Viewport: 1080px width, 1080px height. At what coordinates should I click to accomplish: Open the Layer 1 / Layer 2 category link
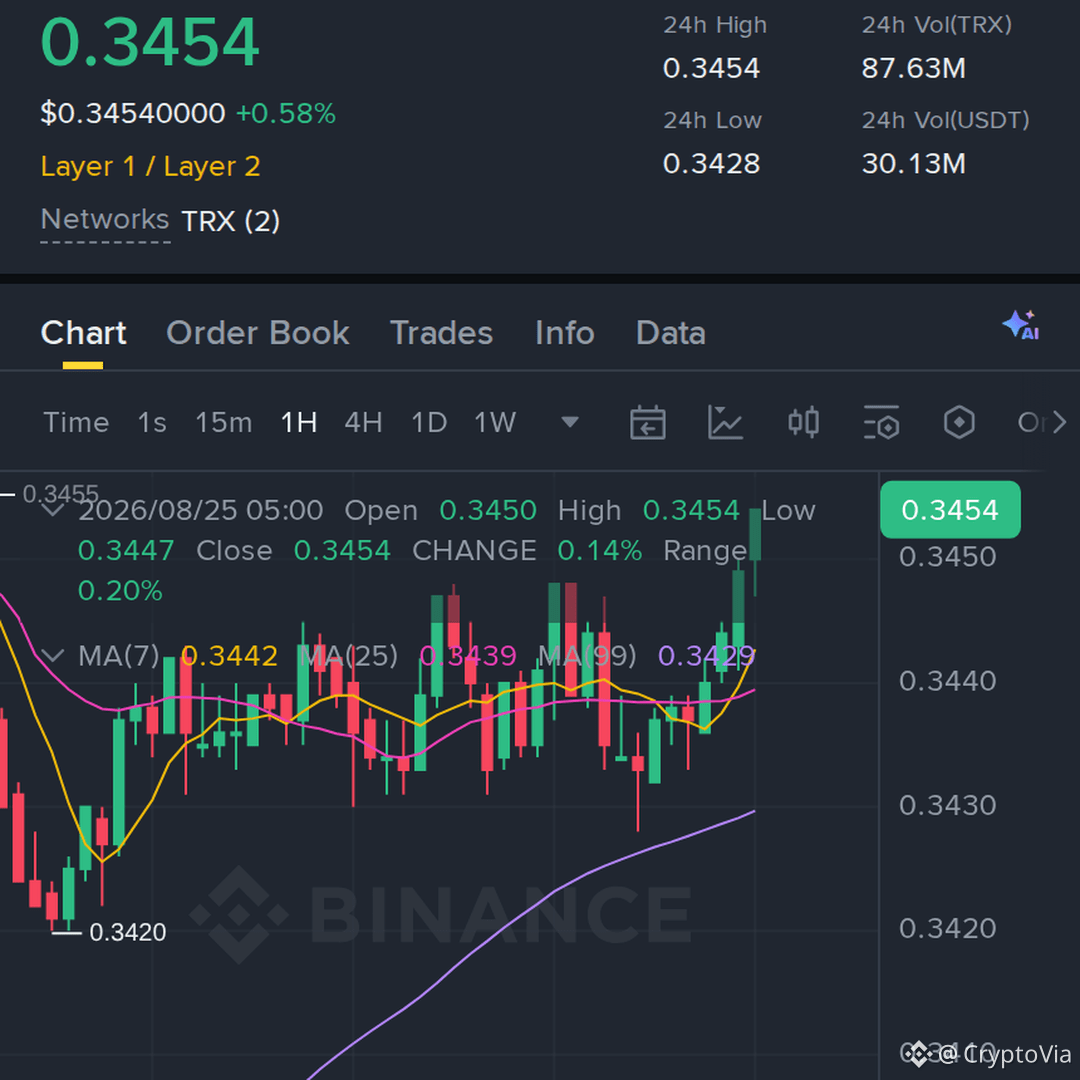click(x=150, y=167)
